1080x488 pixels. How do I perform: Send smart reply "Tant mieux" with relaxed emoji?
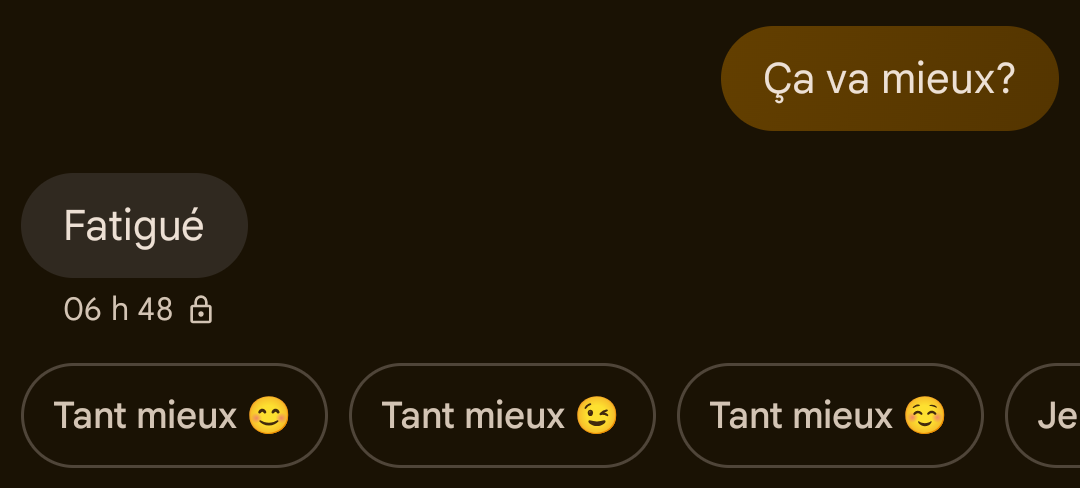(x=830, y=415)
